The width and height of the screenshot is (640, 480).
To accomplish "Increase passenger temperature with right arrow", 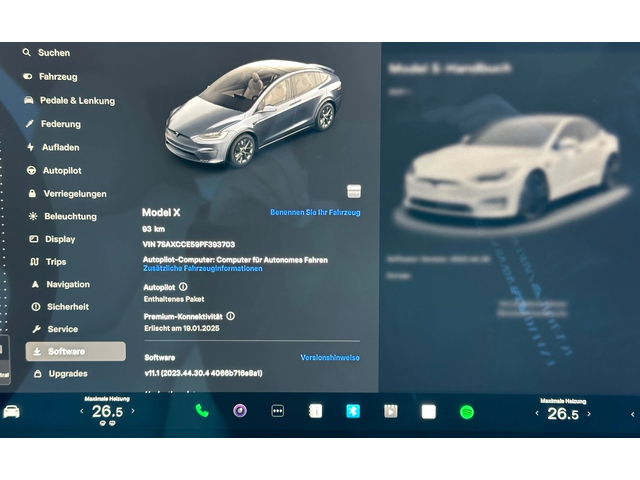I will click(x=589, y=413).
